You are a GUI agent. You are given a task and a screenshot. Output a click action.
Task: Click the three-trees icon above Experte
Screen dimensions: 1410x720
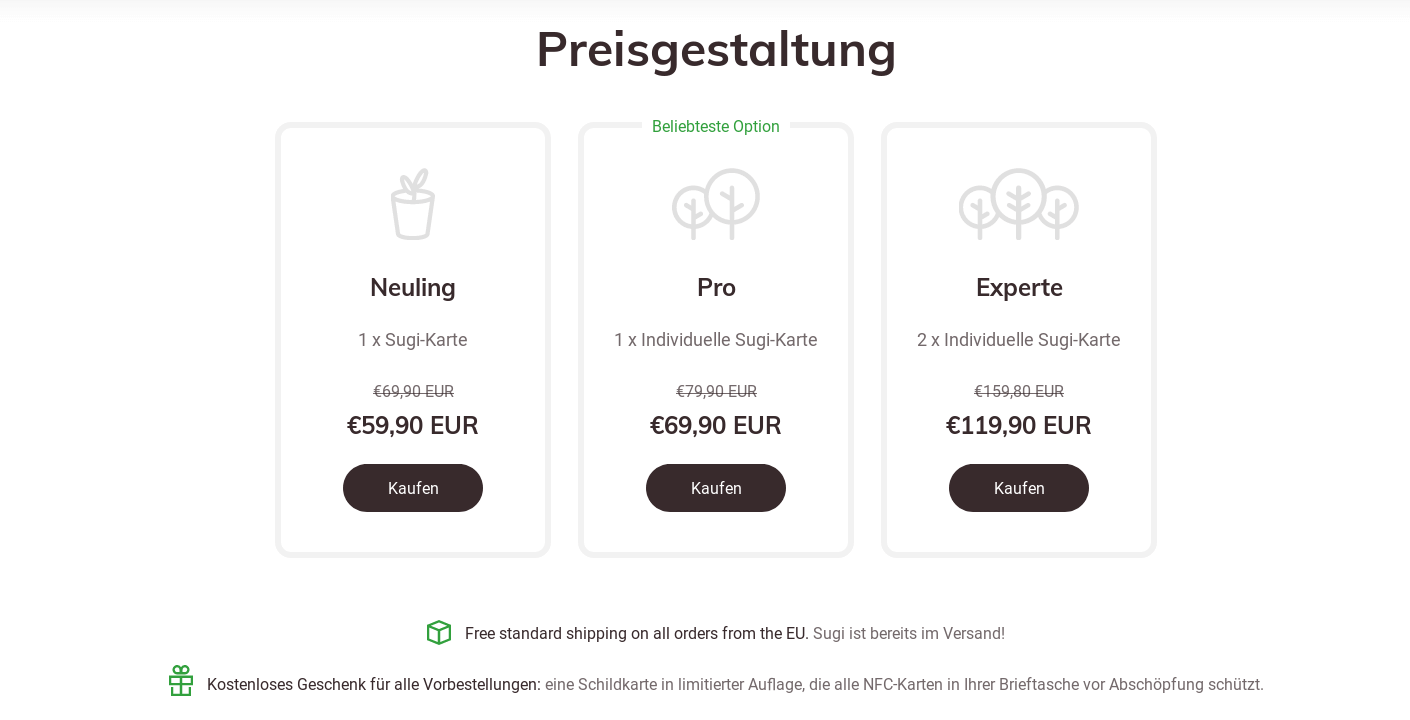click(x=1019, y=204)
